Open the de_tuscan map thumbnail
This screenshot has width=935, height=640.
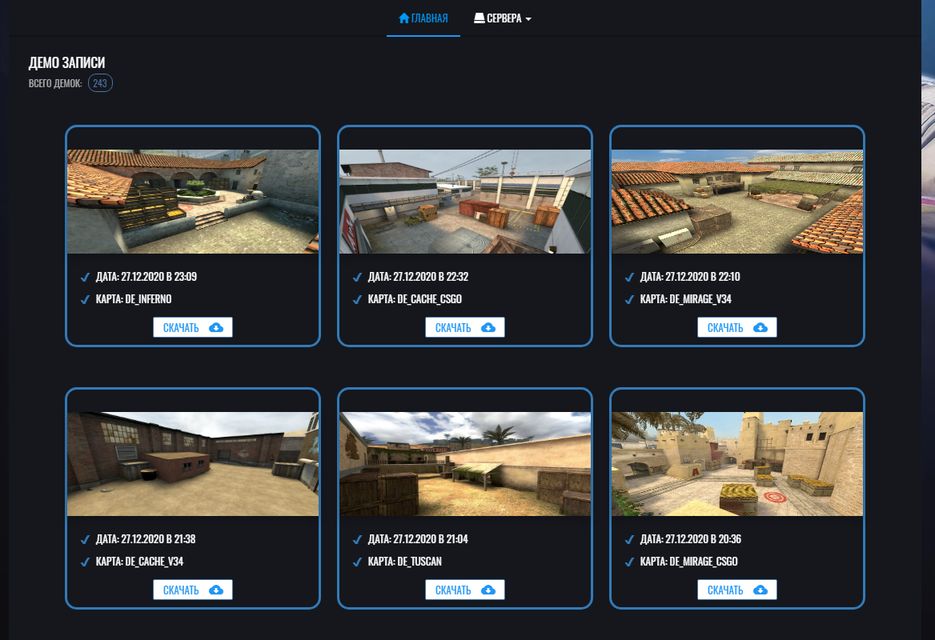(x=465, y=464)
